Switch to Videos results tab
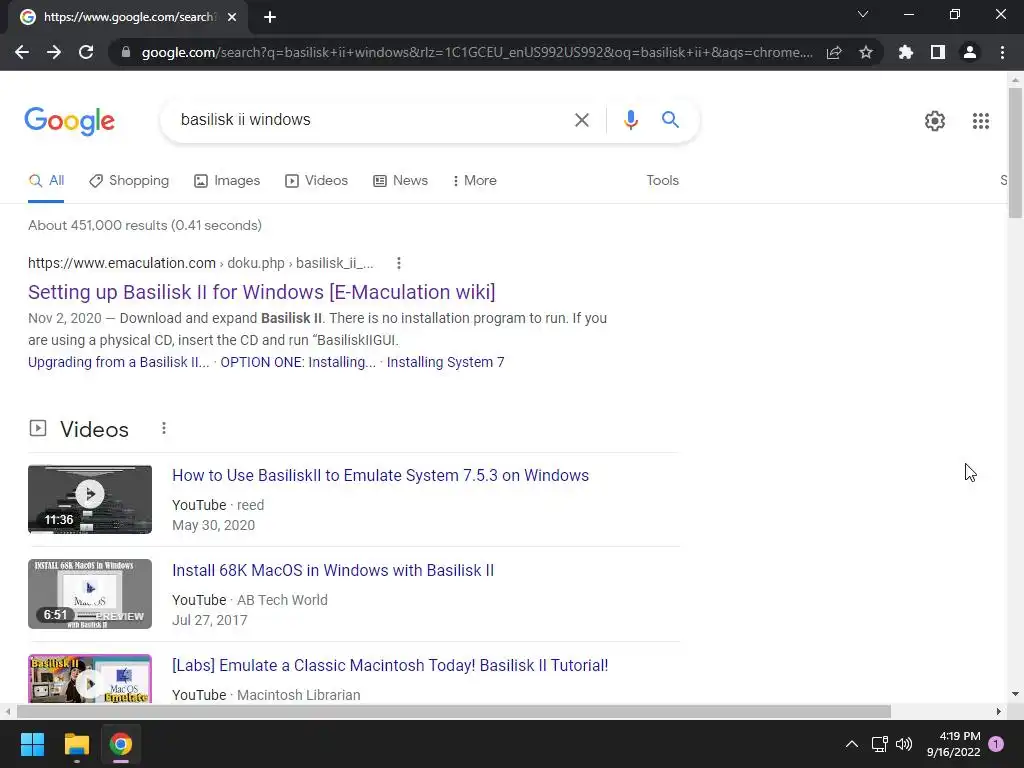Image resolution: width=1024 pixels, height=768 pixels. (x=317, y=181)
